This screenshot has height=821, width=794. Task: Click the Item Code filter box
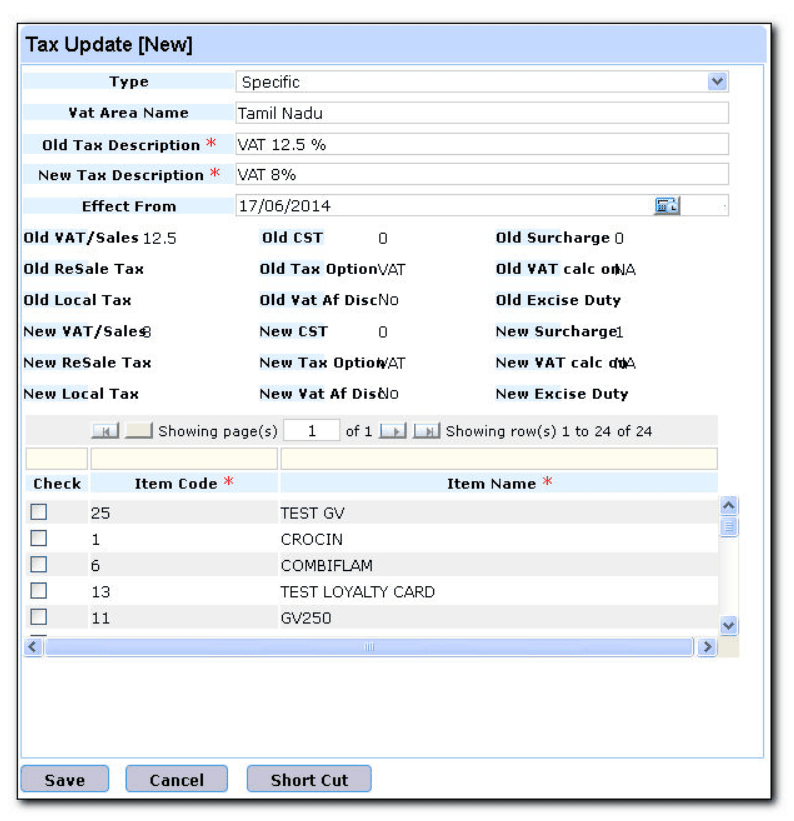click(x=184, y=459)
